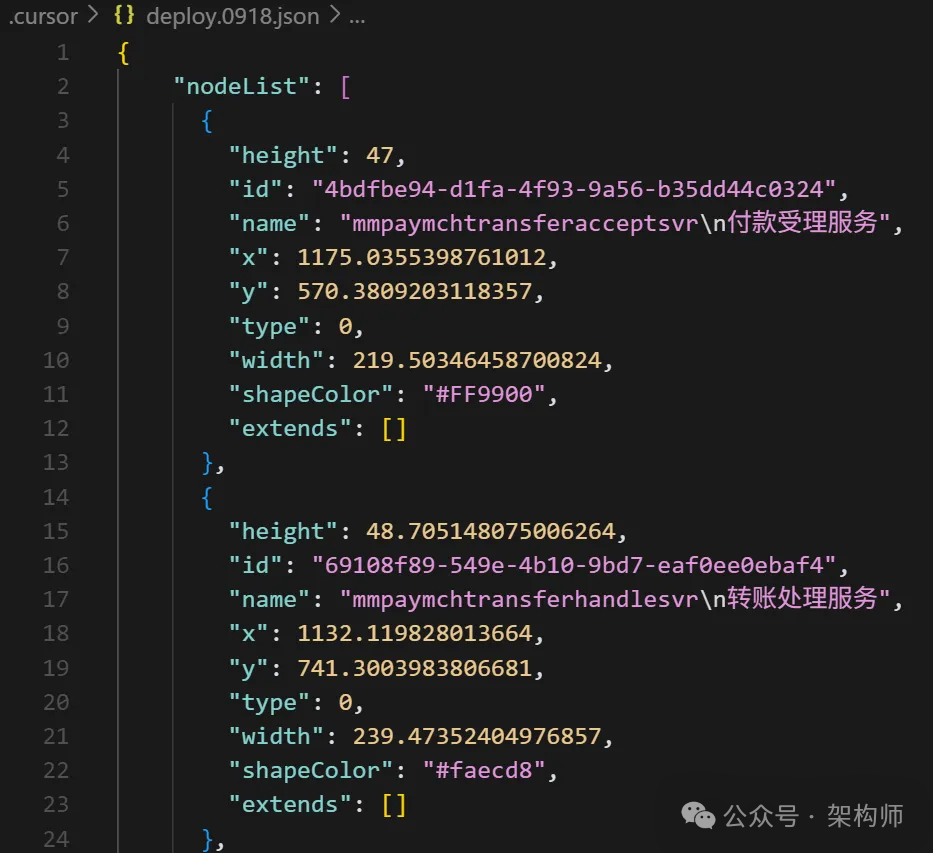Click the empty extends array on line 23

pos(394,805)
